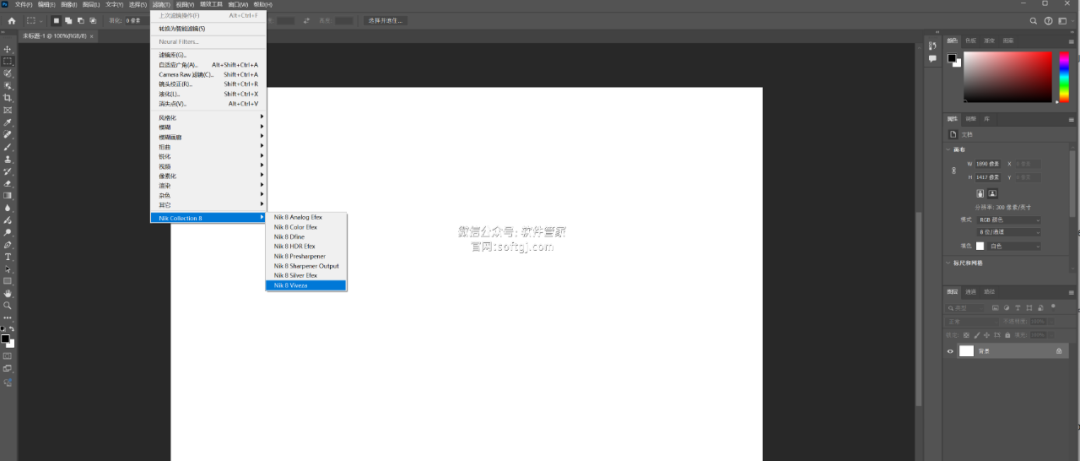Select the Move tool in the toolbar
The width and height of the screenshot is (1080, 461).
[8, 50]
